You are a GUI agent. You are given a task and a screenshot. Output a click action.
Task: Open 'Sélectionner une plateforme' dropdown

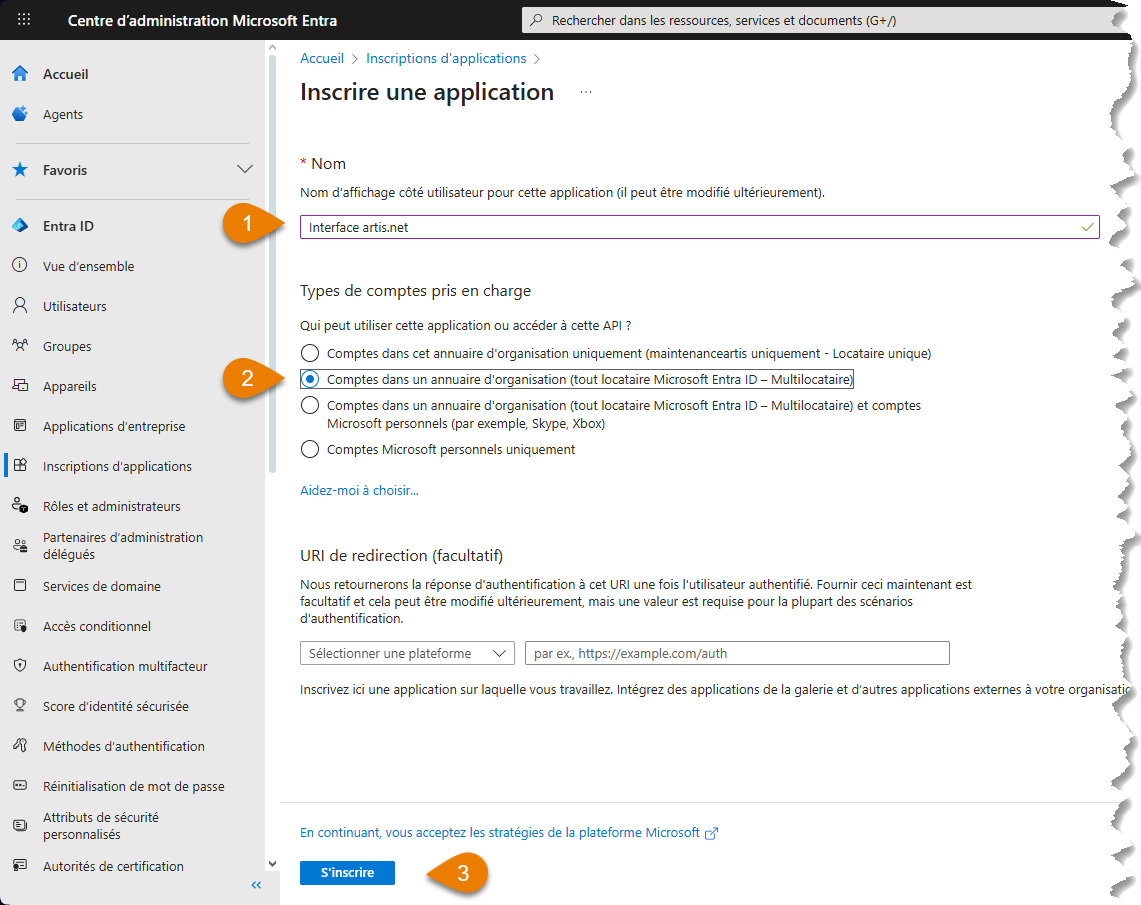(407, 653)
